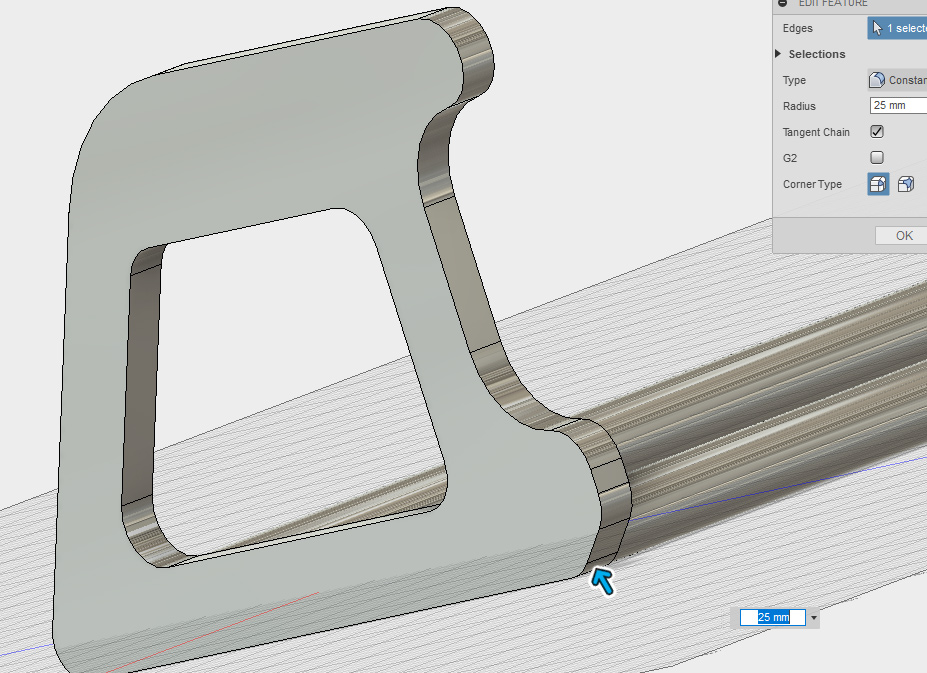Confirm the fillet with the OK button

[x=903, y=236]
